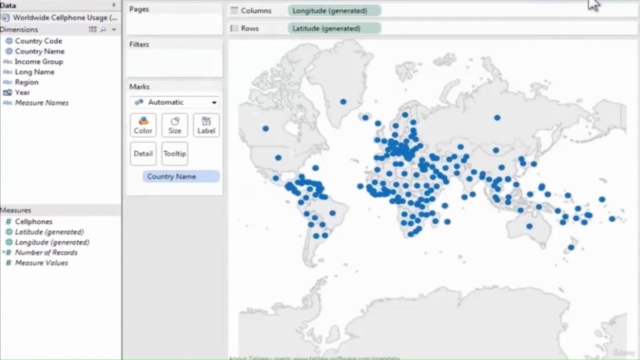Click the Measure Names field
Viewport: 640px width, 360px height.
click(x=42, y=103)
